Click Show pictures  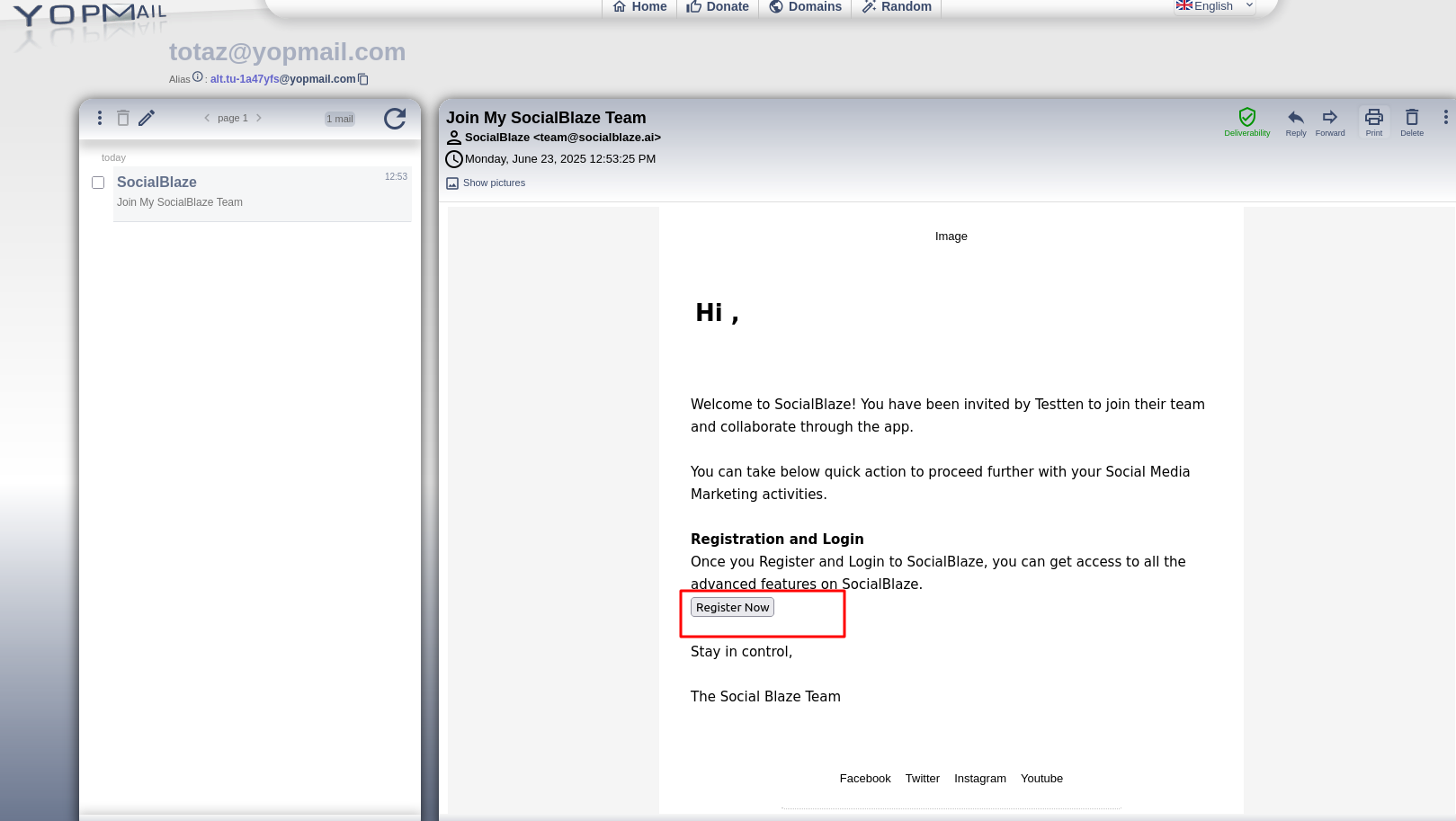click(x=486, y=183)
